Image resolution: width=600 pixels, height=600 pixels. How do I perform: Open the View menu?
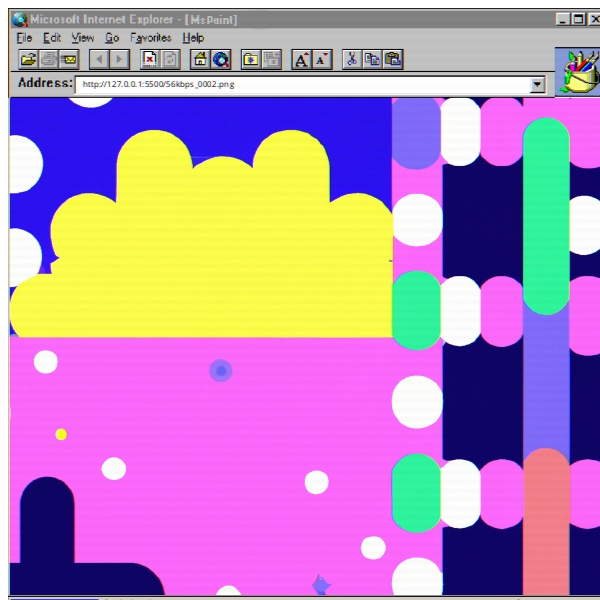point(83,38)
